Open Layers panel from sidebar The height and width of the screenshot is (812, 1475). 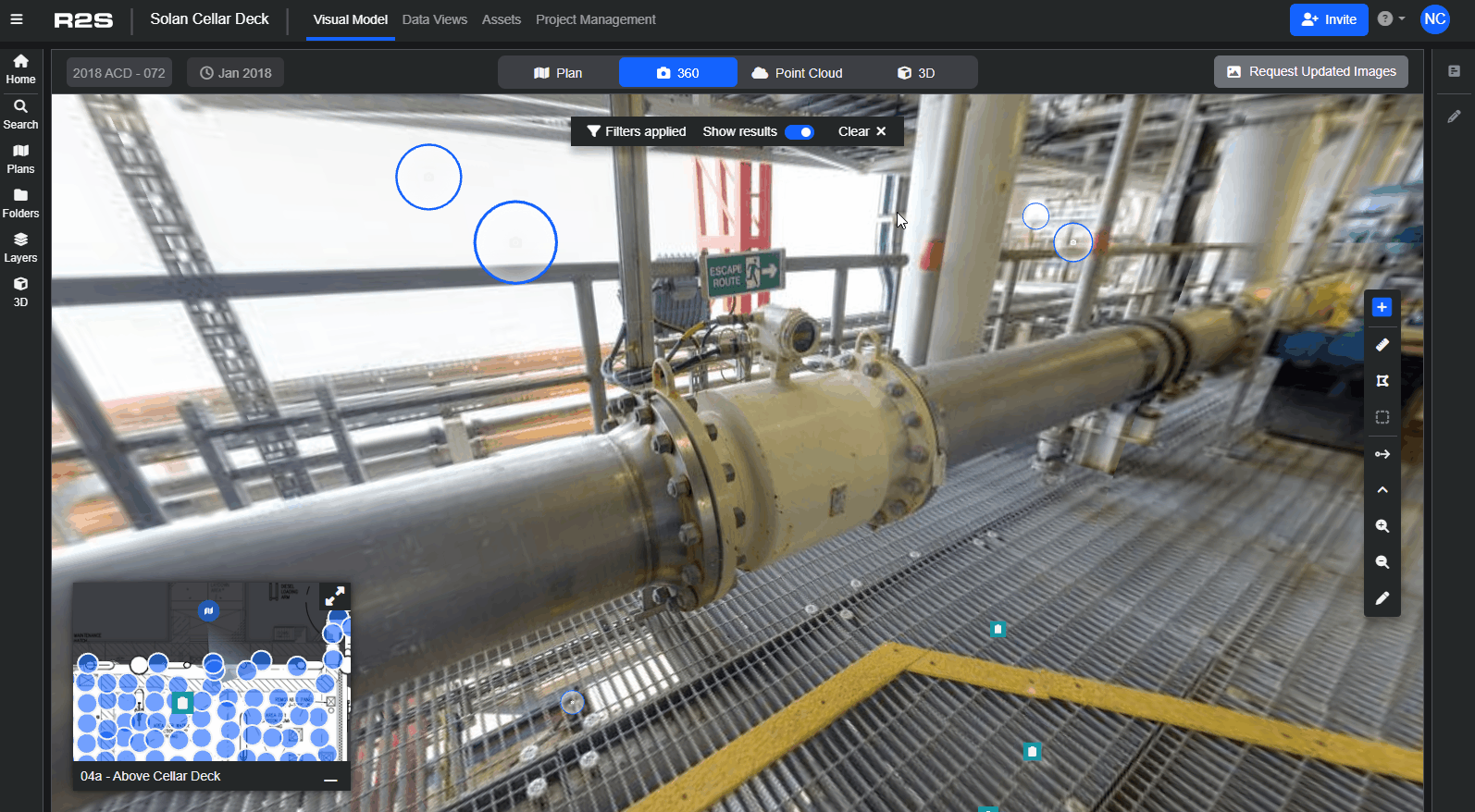20,248
